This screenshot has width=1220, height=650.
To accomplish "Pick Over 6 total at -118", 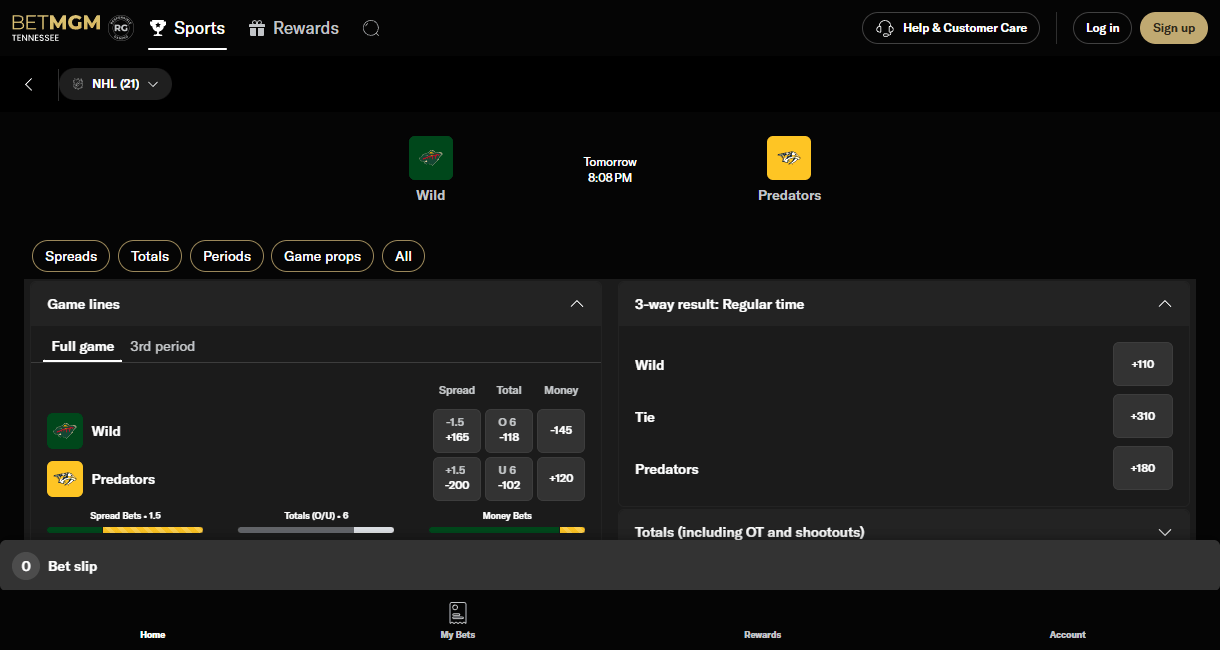I will [x=509, y=431].
